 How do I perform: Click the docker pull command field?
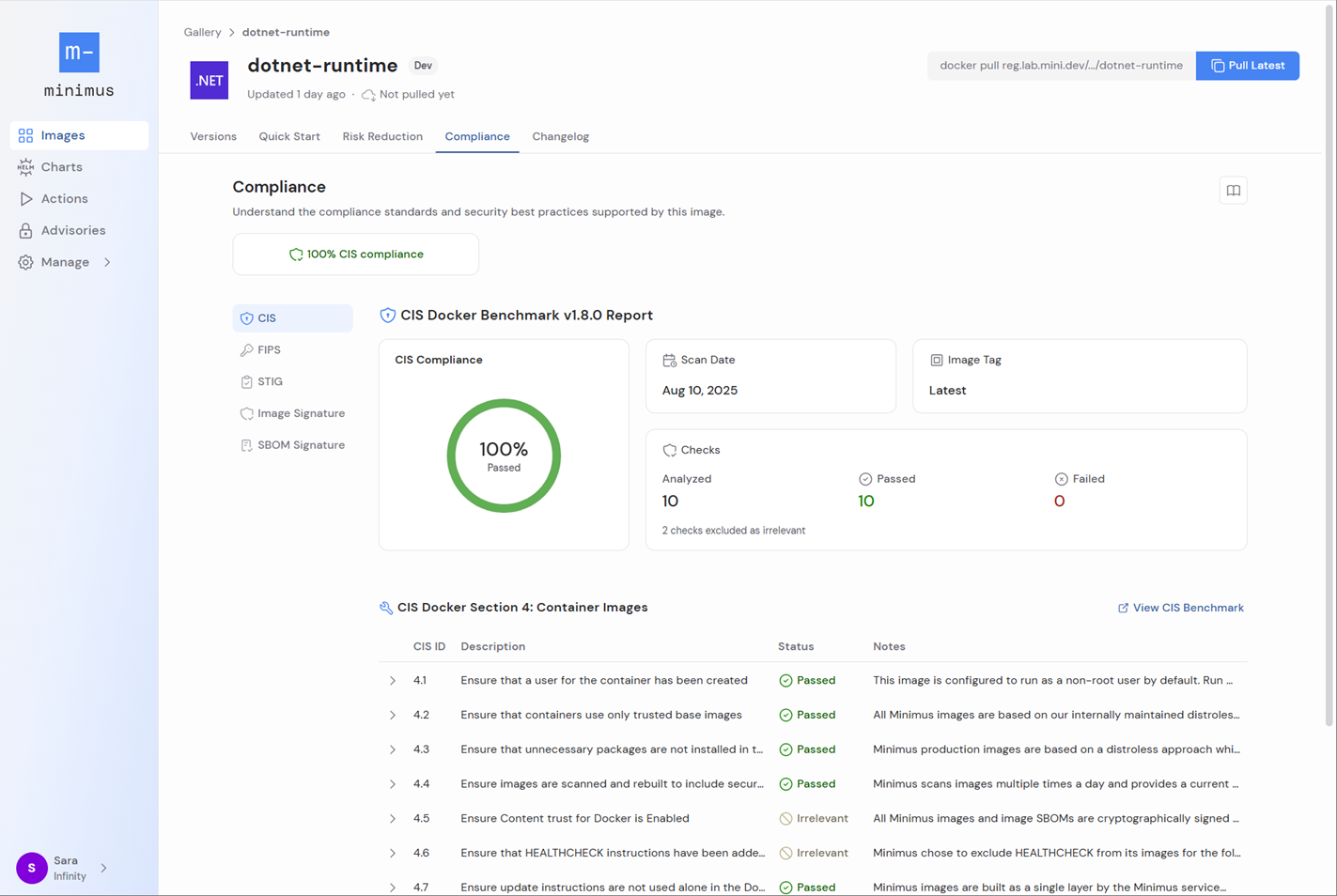[1061, 66]
